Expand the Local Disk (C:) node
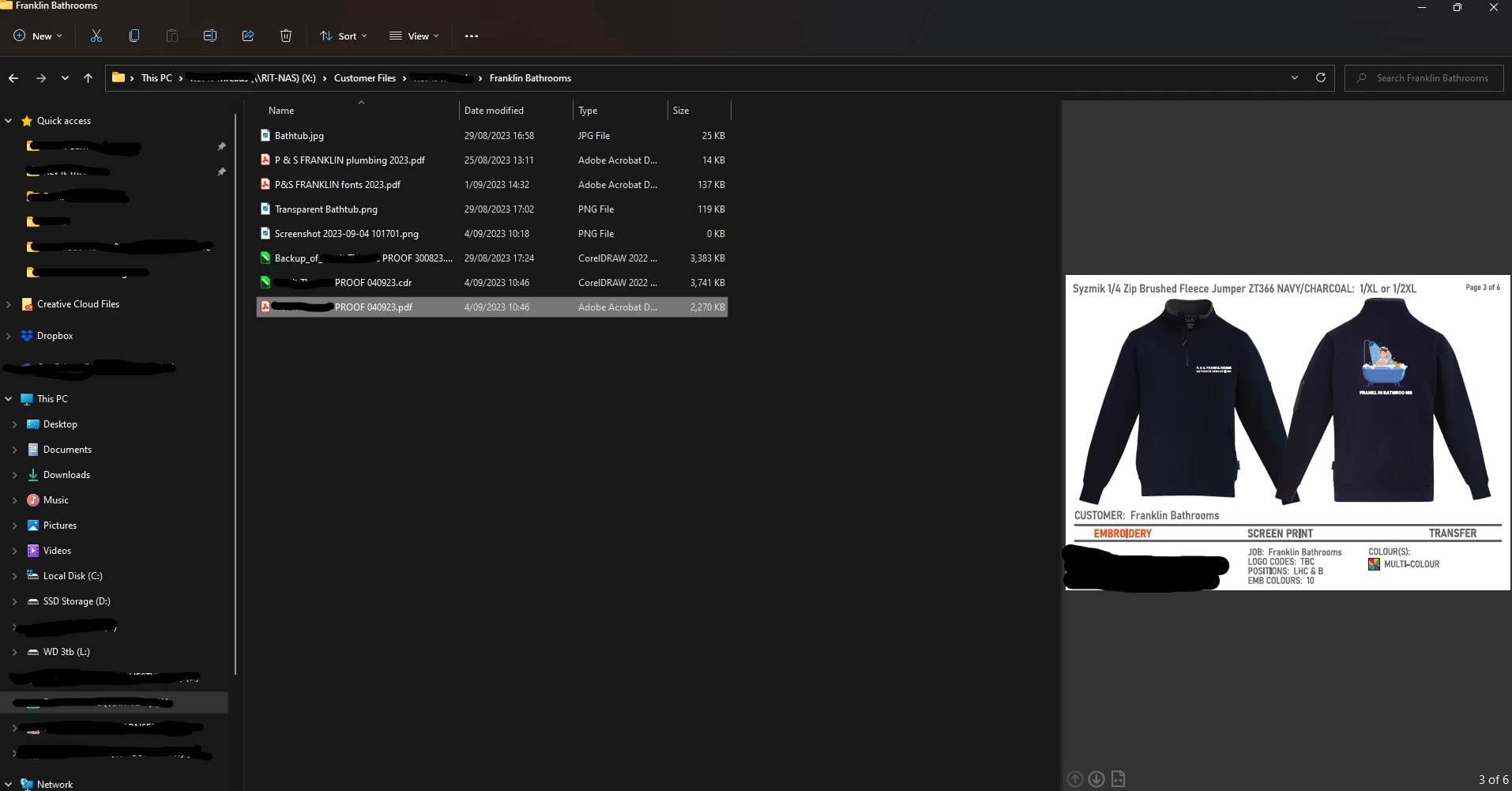 coord(15,576)
